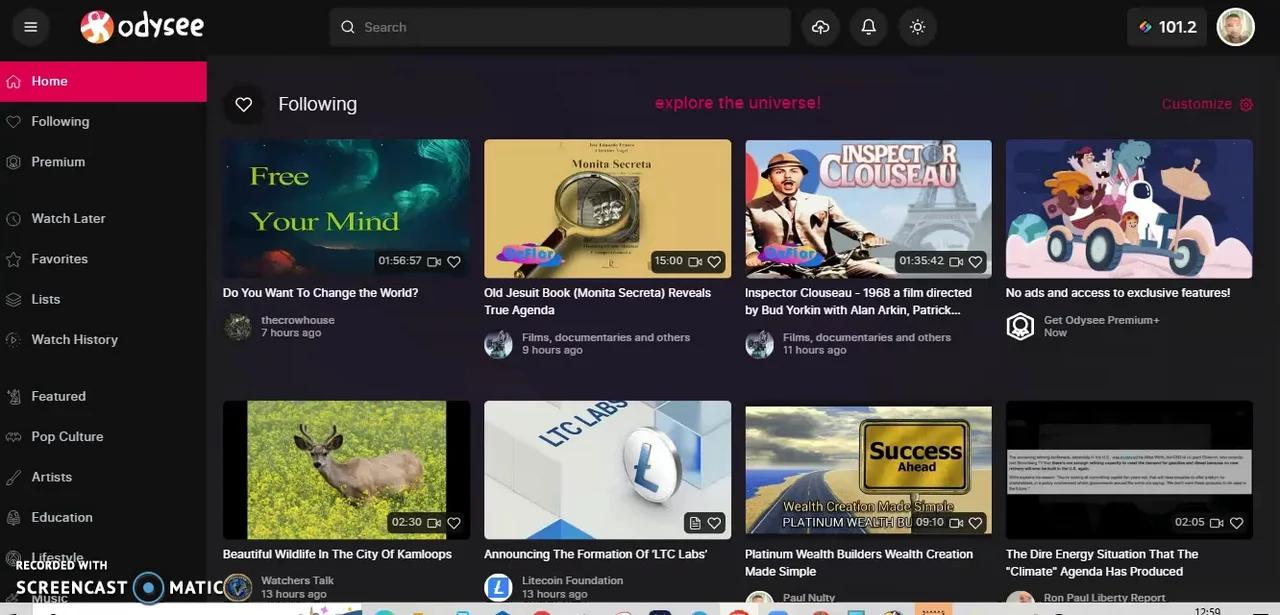Click 'explore the universe!' banner text
The width and height of the screenshot is (1280, 615).
pos(737,103)
